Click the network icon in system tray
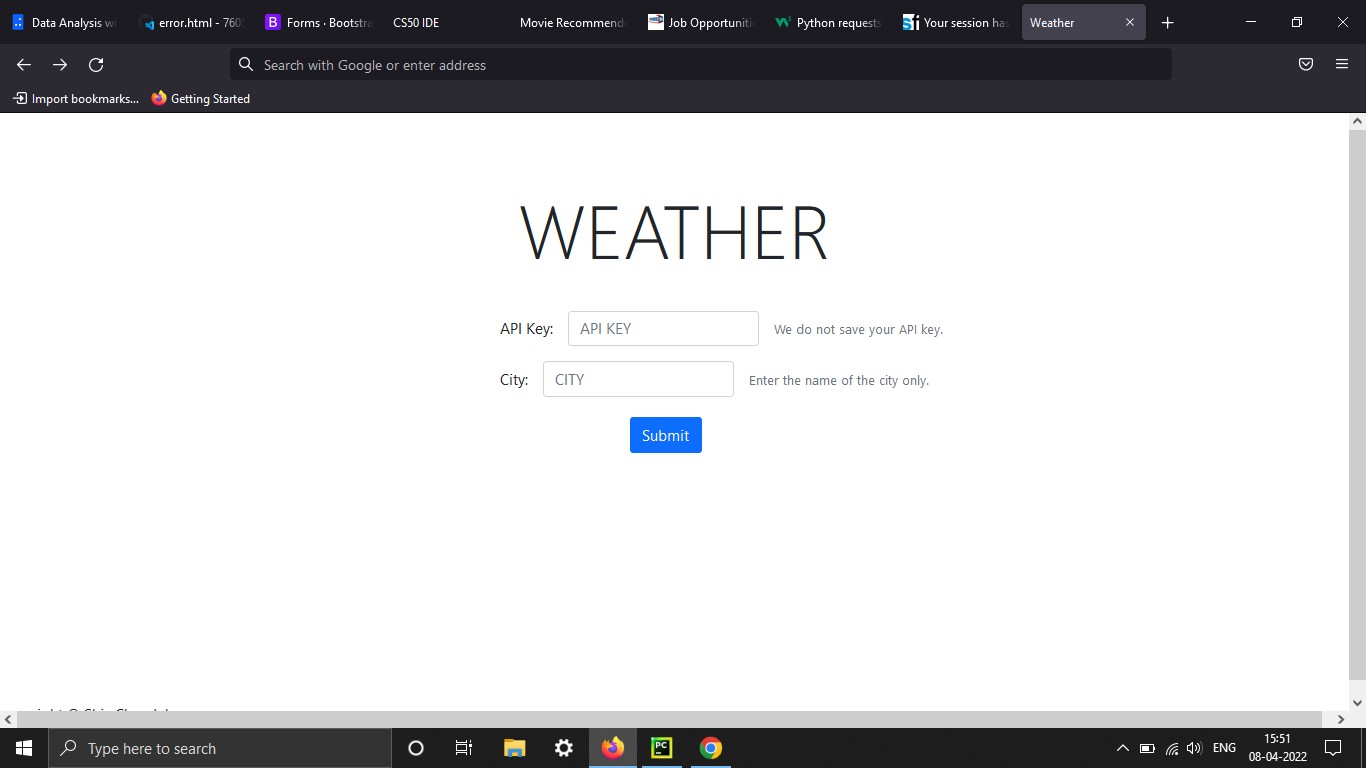1366x768 pixels. (1171, 748)
